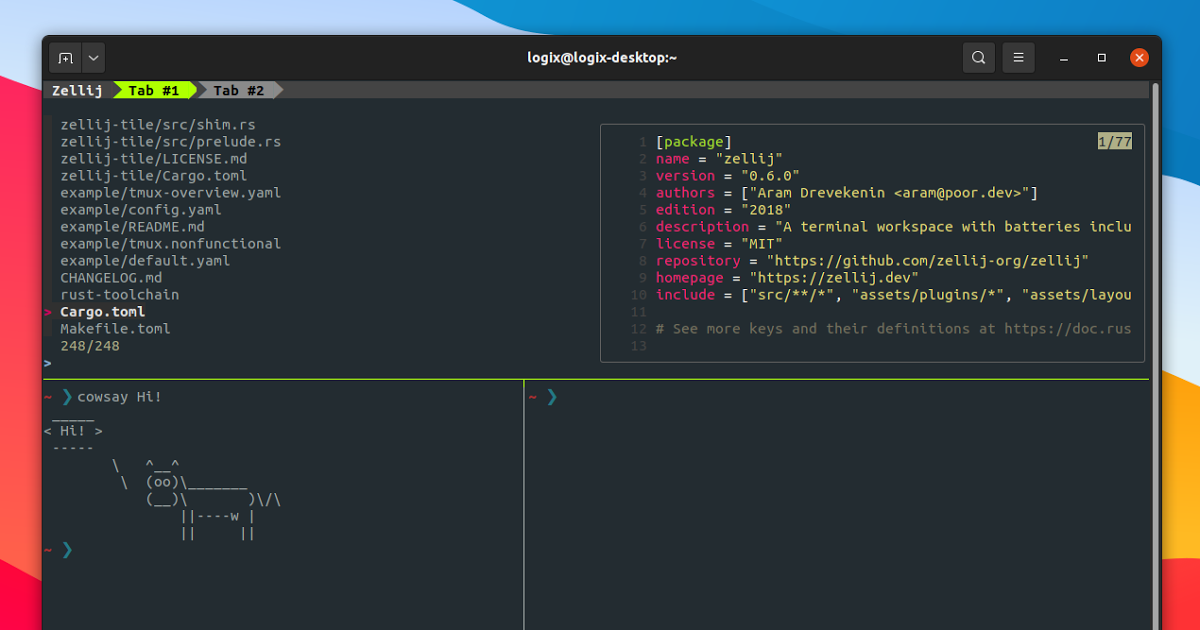This screenshot has width=1200, height=630.
Task: Select Cargo.toml in the file list
Action: tap(102, 312)
